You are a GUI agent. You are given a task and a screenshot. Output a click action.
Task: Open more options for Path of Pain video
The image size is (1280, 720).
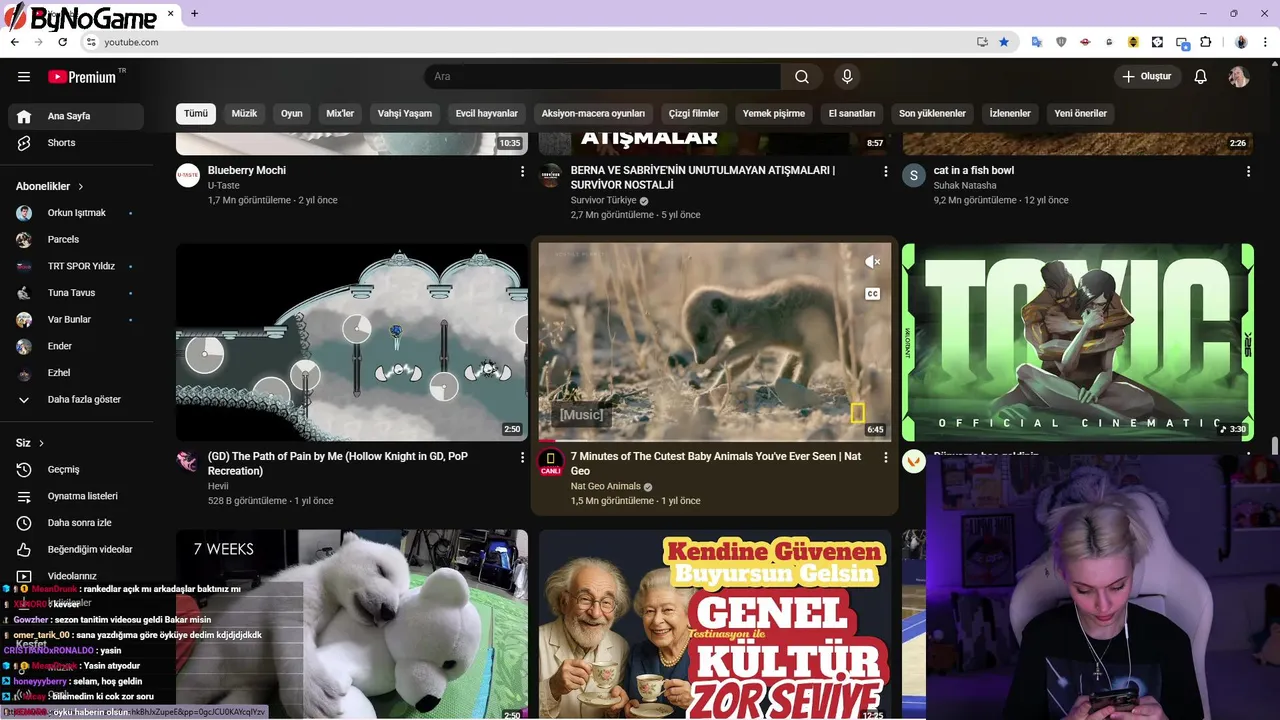pyautogui.click(x=522, y=457)
